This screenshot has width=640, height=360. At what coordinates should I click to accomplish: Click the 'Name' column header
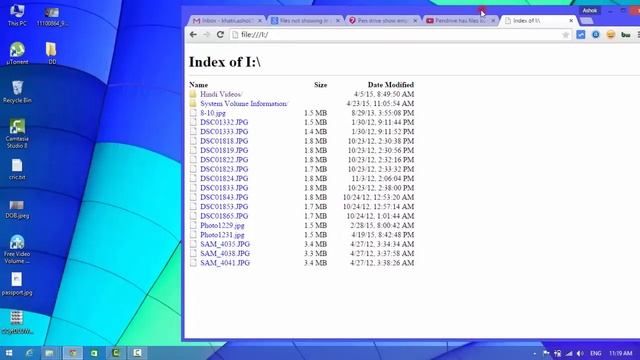pyautogui.click(x=198, y=85)
